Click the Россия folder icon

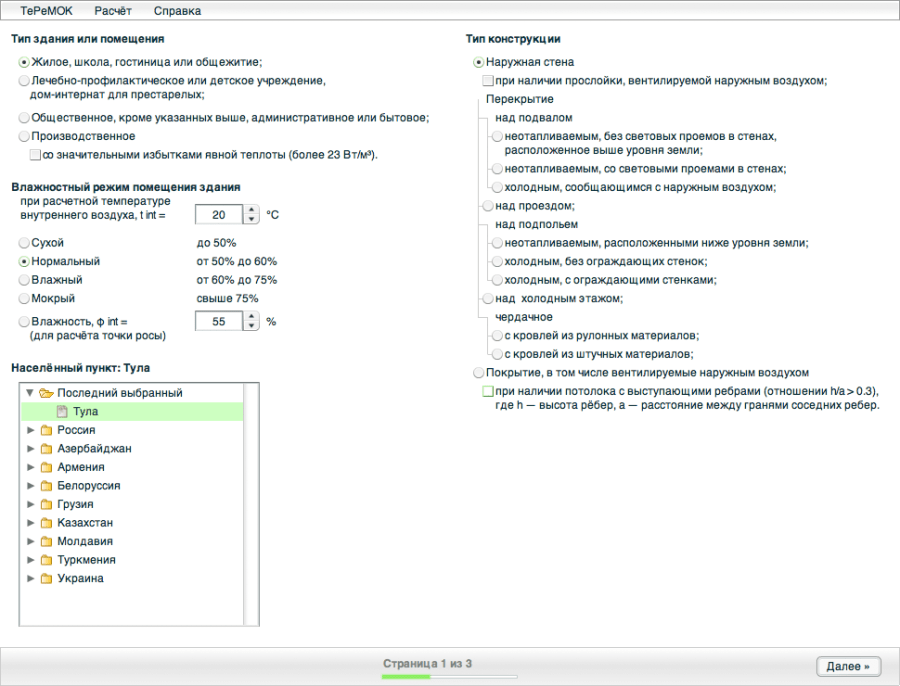coord(46,430)
